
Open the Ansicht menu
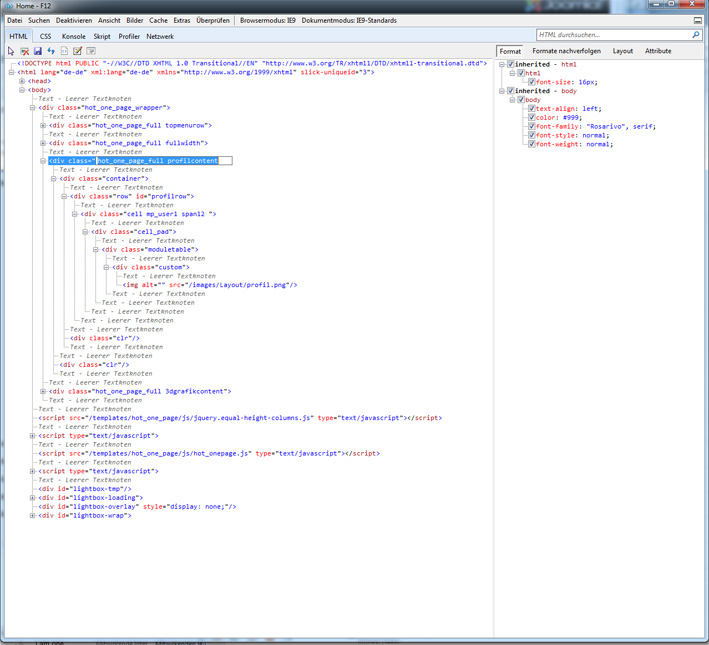[x=109, y=20]
